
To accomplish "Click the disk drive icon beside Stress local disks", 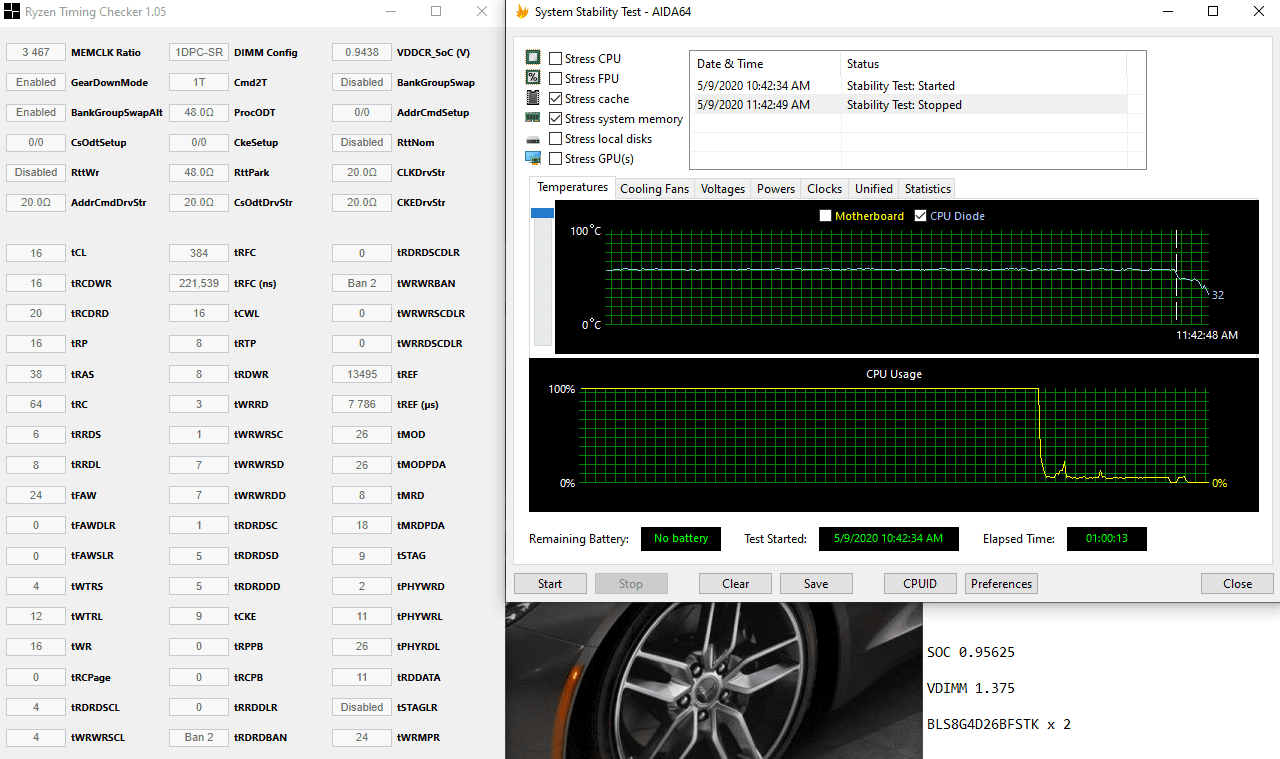I will pyautogui.click(x=533, y=139).
